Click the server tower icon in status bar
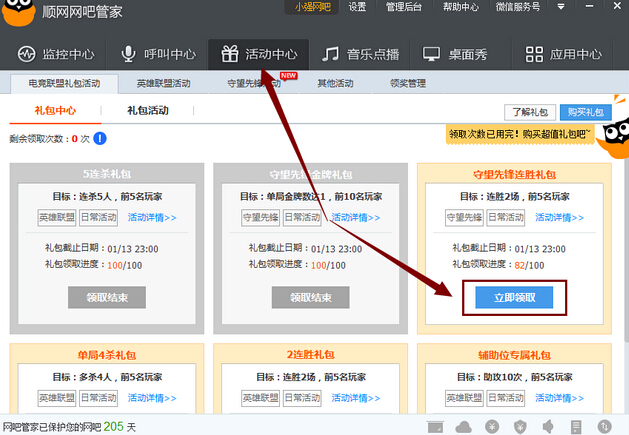This screenshot has width=629, height=435. [x=576, y=427]
